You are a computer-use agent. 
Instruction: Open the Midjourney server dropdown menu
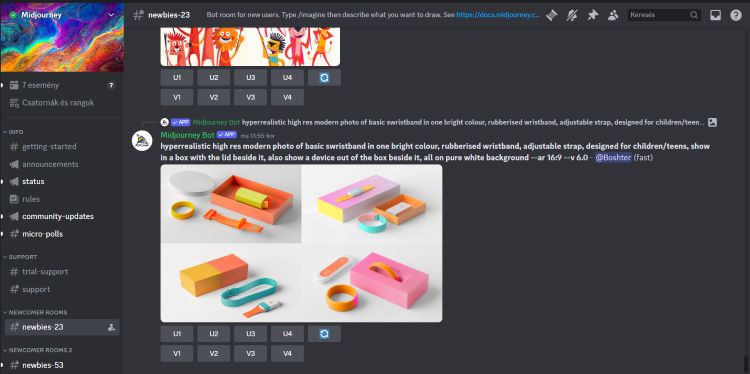pyautogui.click(x=111, y=15)
